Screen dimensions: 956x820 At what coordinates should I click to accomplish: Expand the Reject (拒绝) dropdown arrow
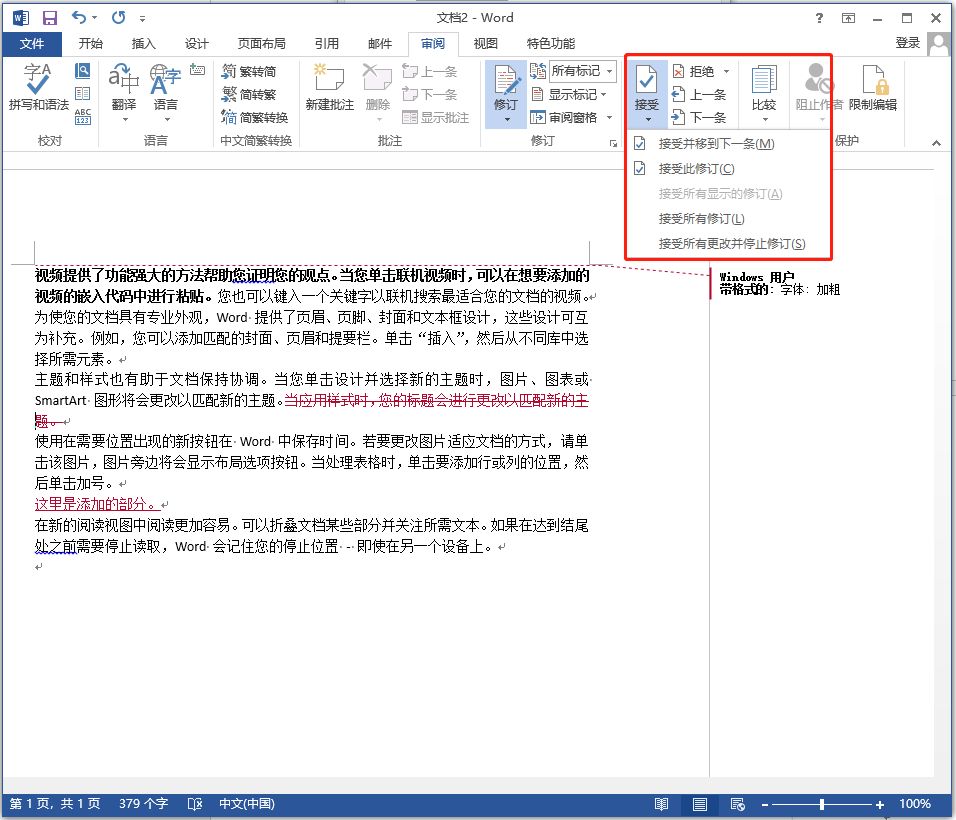click(726, 71)
